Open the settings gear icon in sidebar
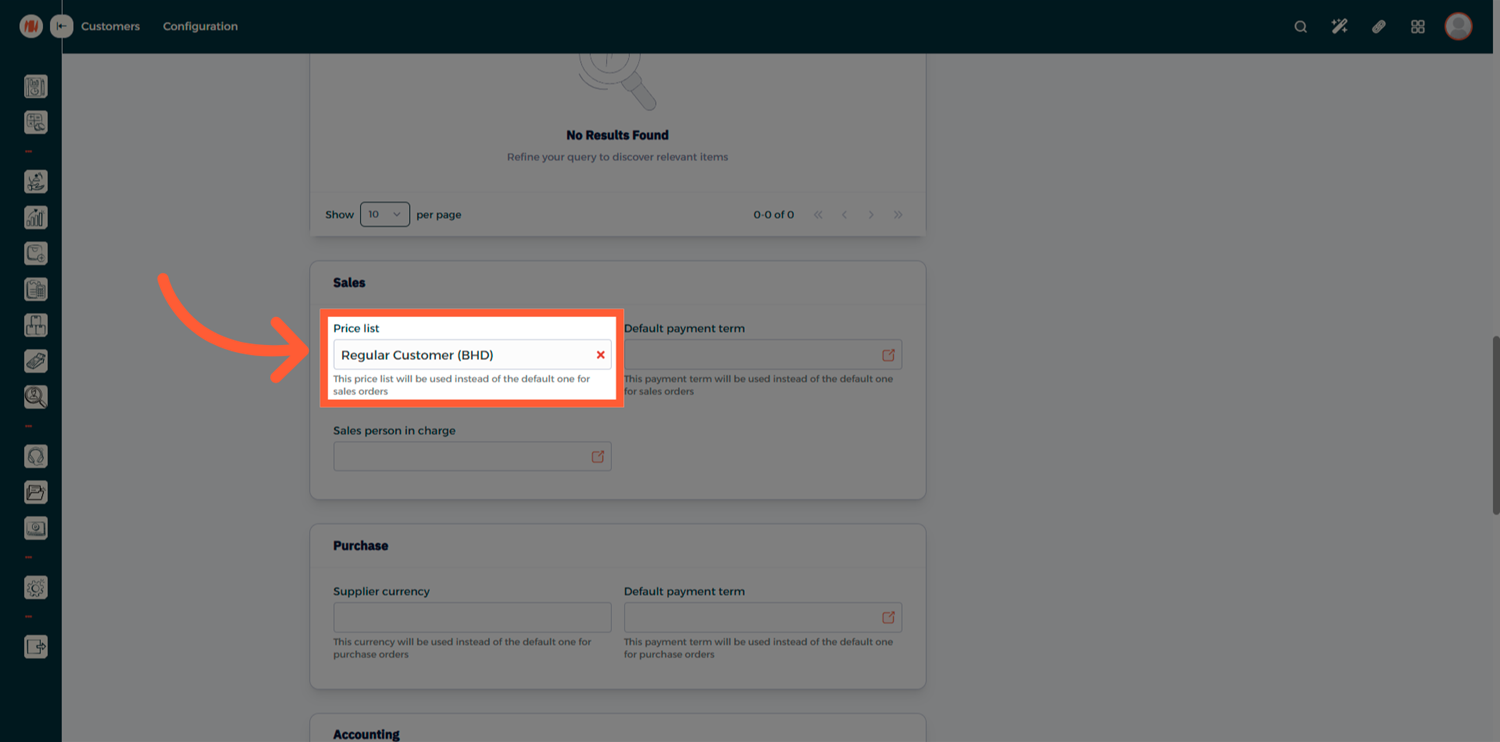 tap(36, 588)
